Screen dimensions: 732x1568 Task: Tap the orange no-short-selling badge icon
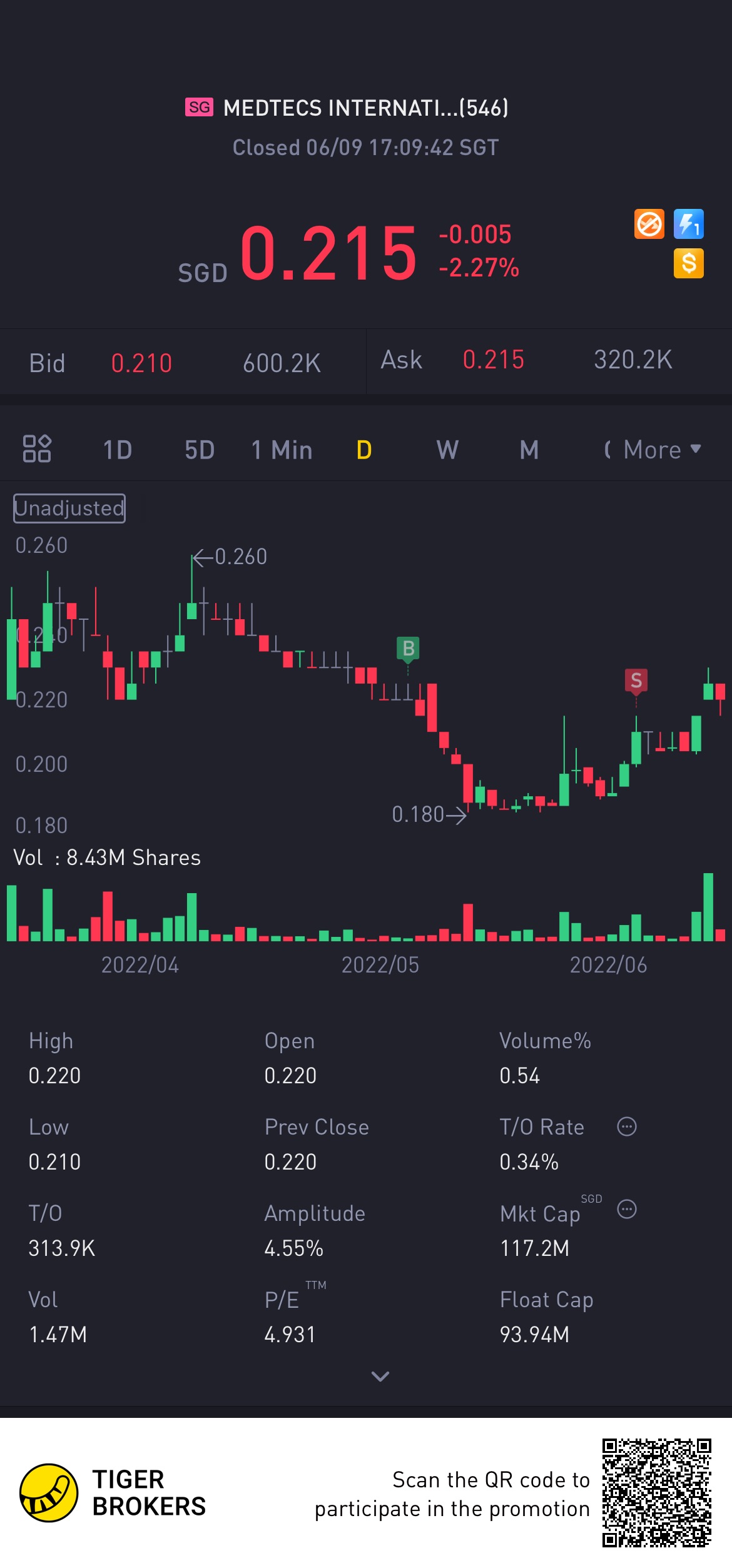pos(649,224)
